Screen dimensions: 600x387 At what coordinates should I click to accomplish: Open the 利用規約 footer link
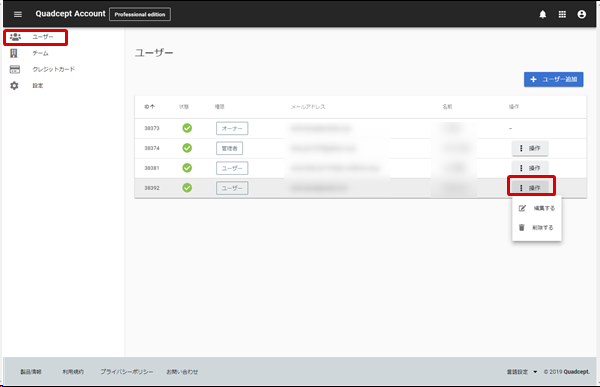[x=73, y=372]
